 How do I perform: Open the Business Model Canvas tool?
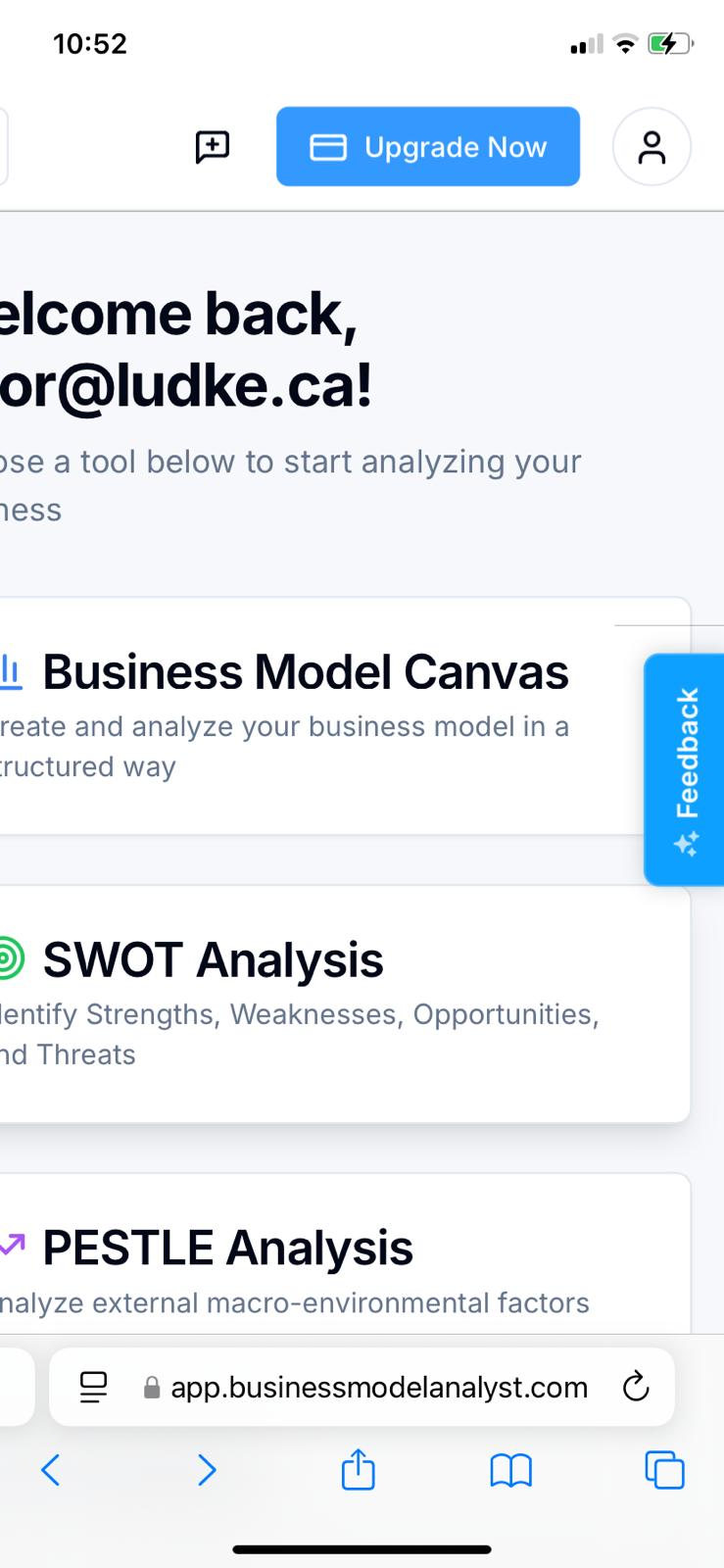coord(306,672)
